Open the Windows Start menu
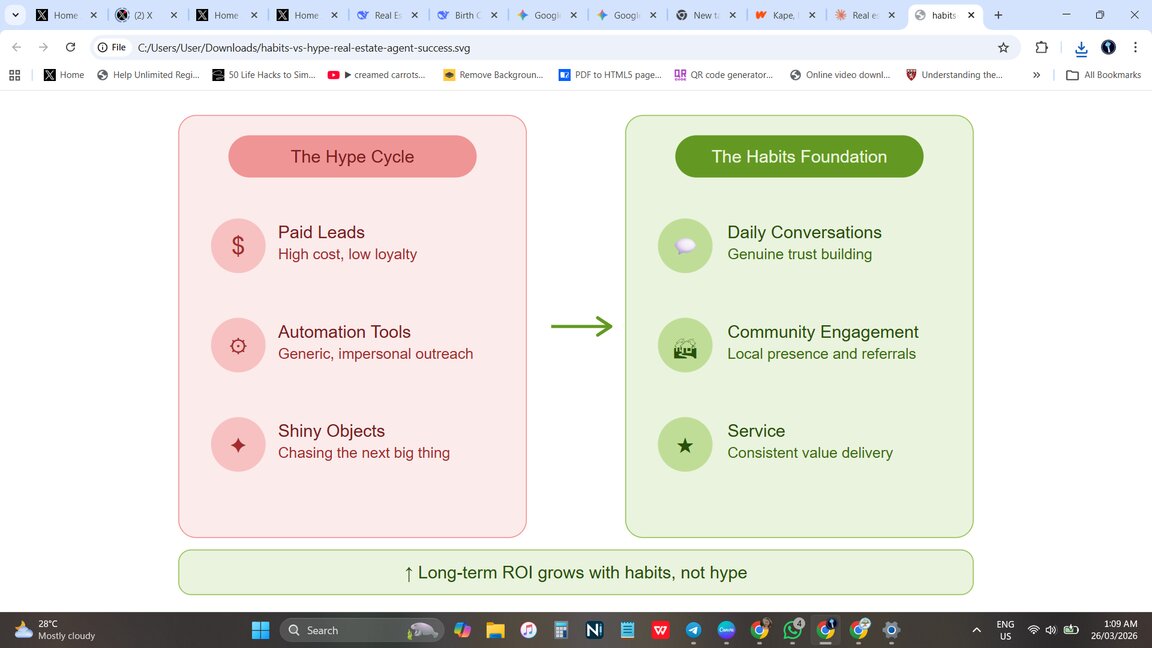1152x648 pixels. point(260,630)
